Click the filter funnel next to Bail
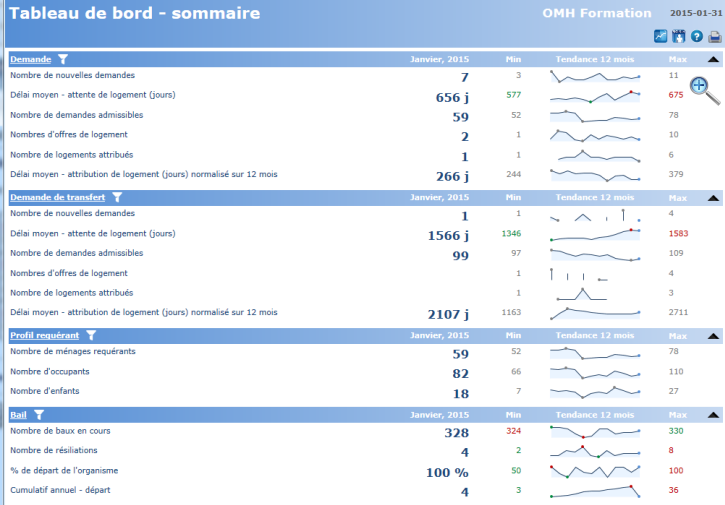The image size is (725, 505). [40, 414]
